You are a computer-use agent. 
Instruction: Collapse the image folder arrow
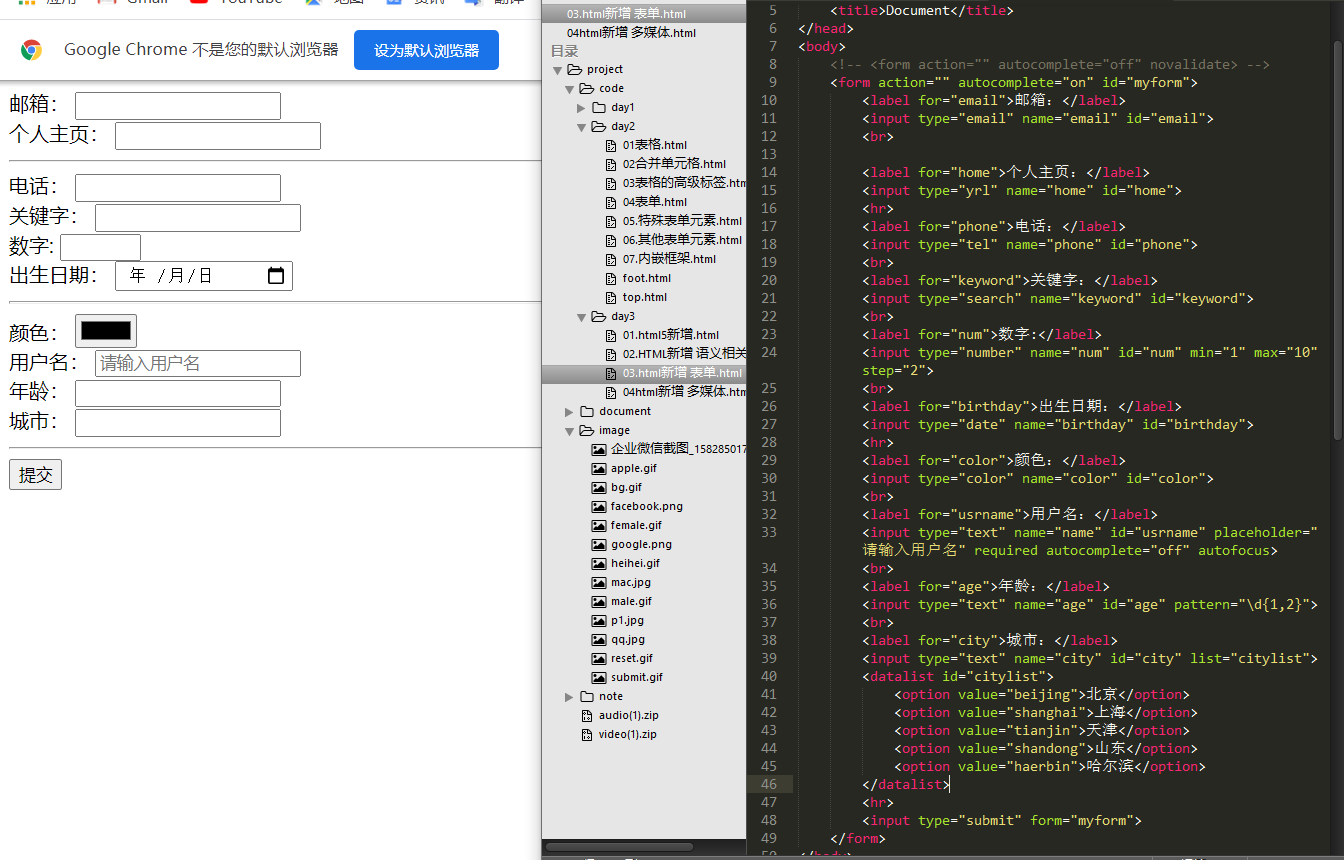point(569,431)
